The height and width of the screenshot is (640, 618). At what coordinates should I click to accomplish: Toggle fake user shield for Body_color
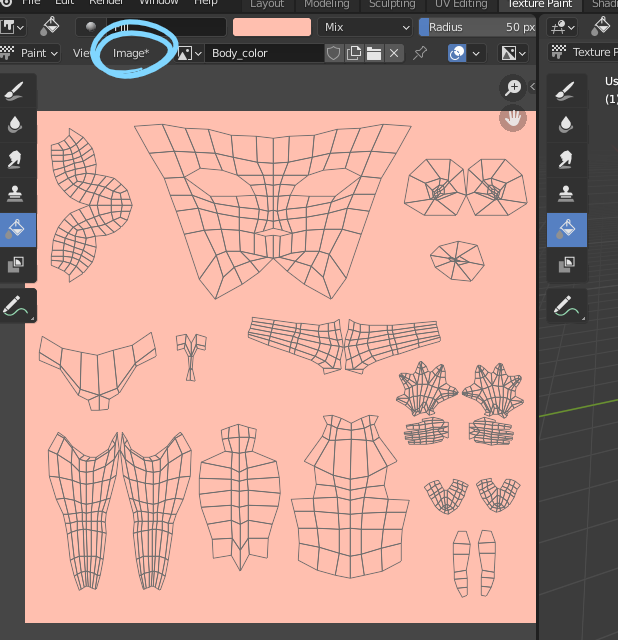point(334,53)
